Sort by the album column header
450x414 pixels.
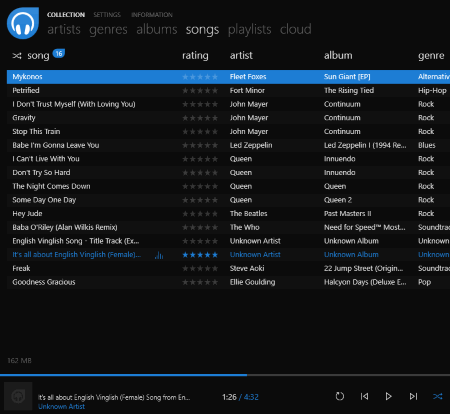pos(338,55)
